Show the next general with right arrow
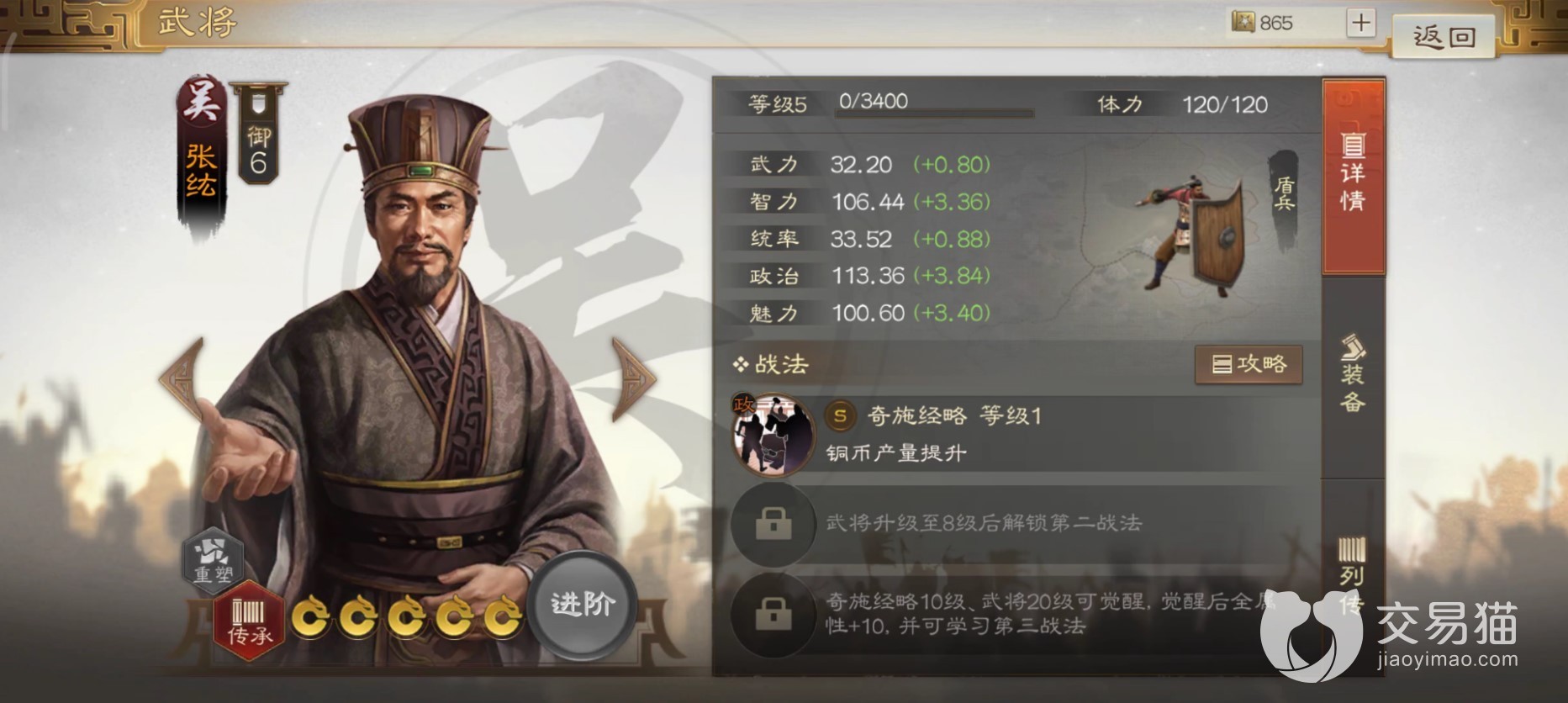1568x703 pixels. pos(632,379)
